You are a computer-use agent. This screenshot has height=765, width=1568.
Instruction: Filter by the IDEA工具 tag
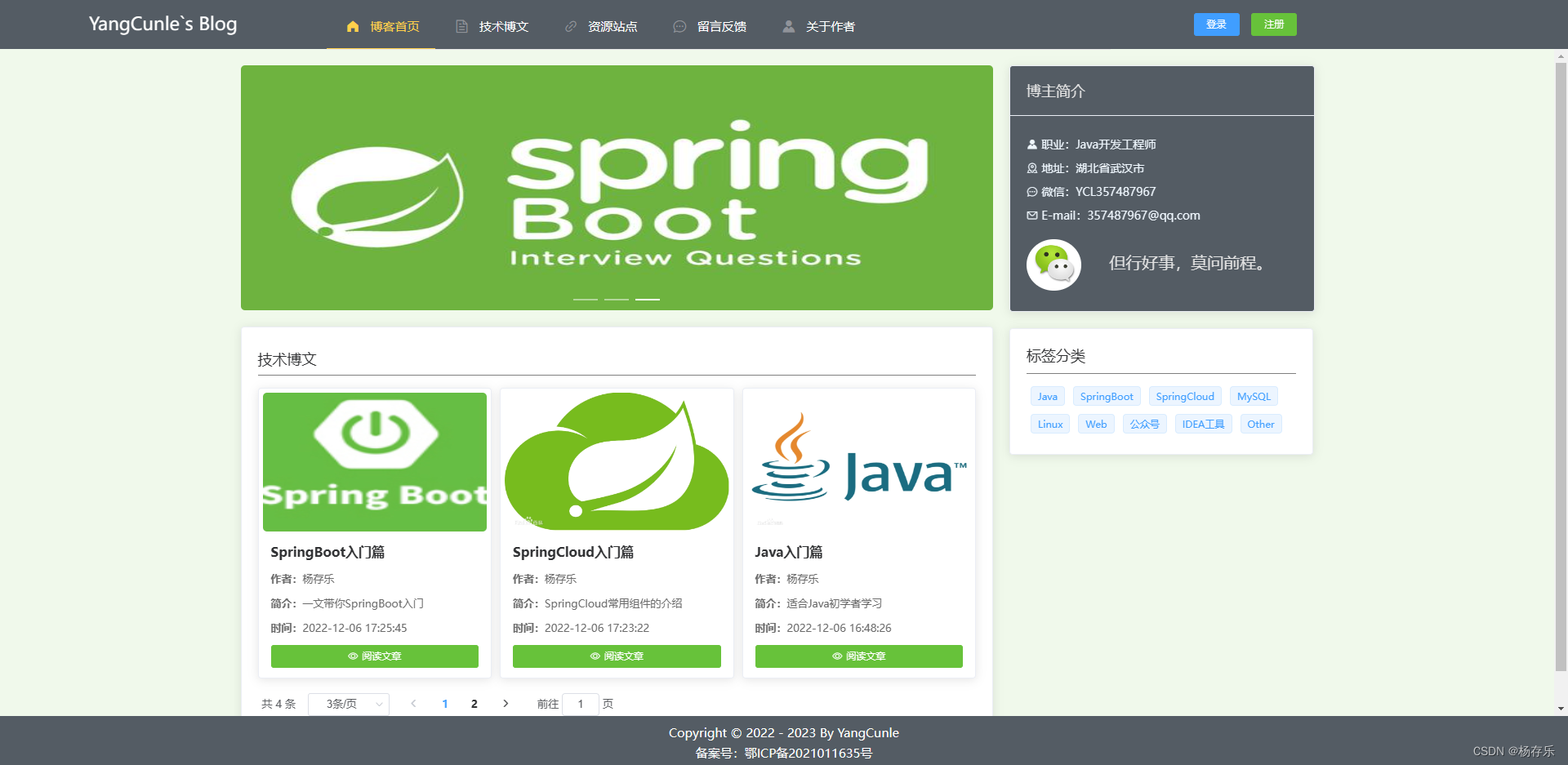[1204, 425]
